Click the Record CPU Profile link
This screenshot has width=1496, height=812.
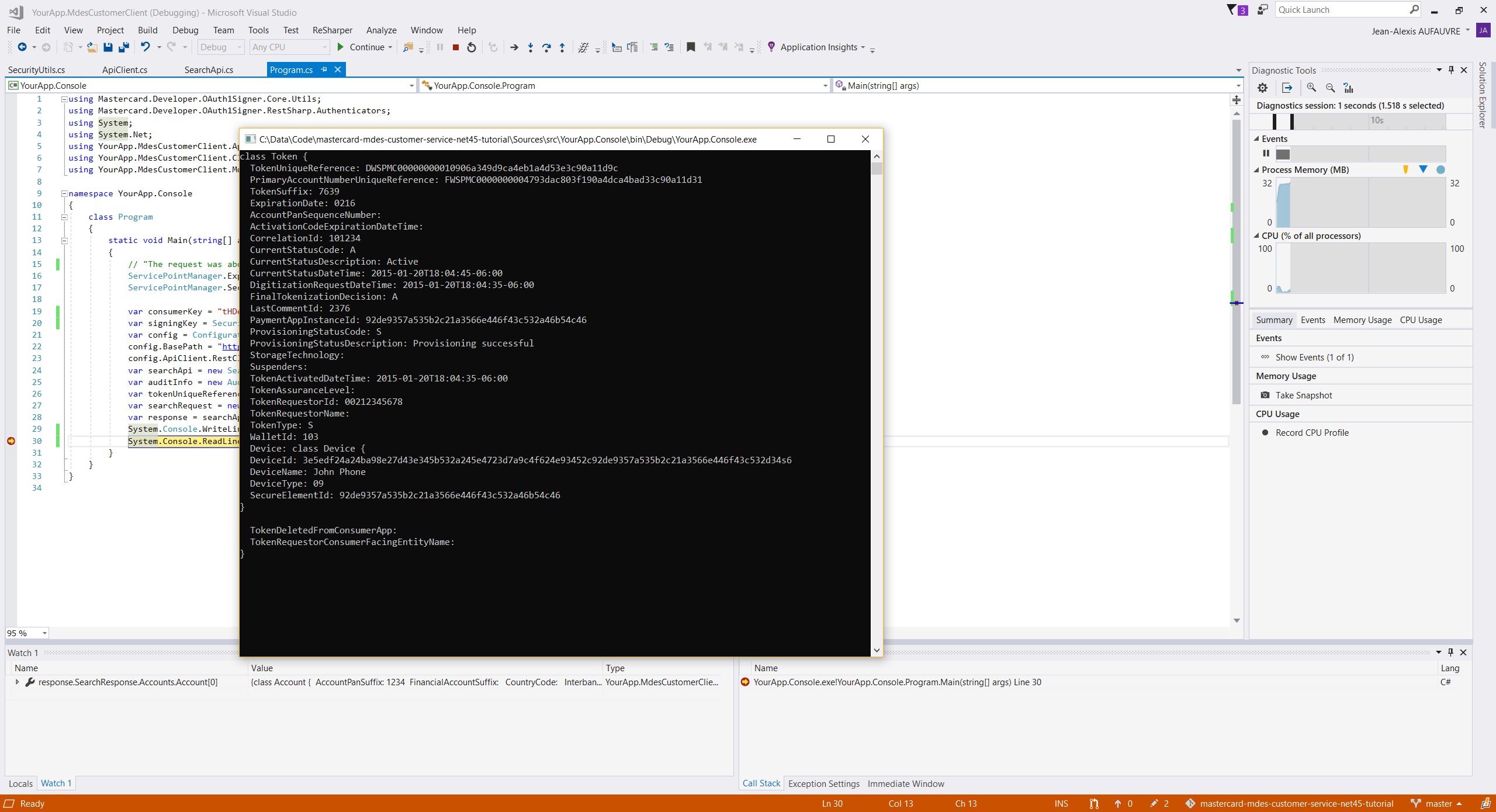(1312, 433)
